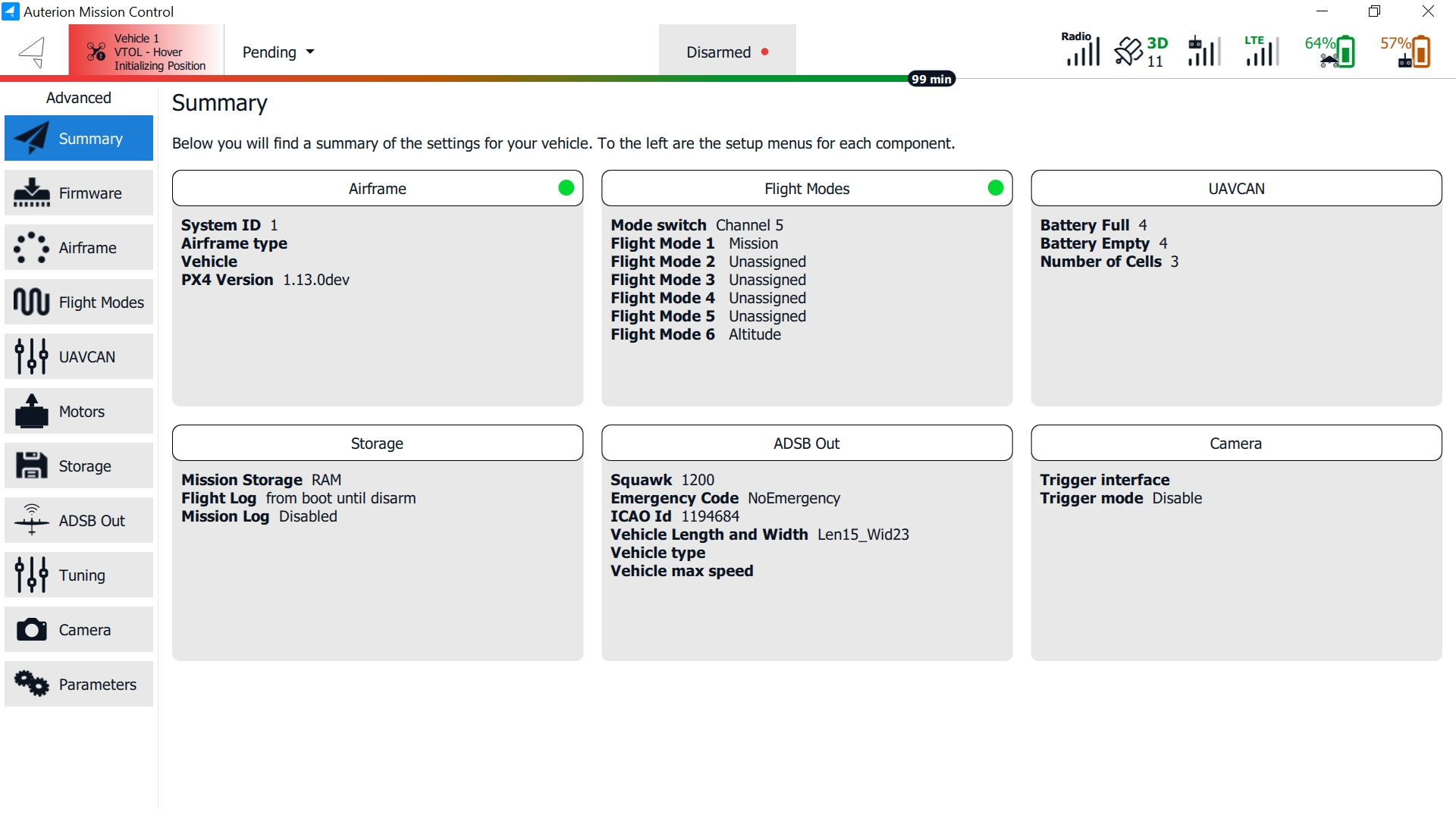Click the LTE signal strength indicator
The image size is (1456, 815).
(x=1261, y=52)
